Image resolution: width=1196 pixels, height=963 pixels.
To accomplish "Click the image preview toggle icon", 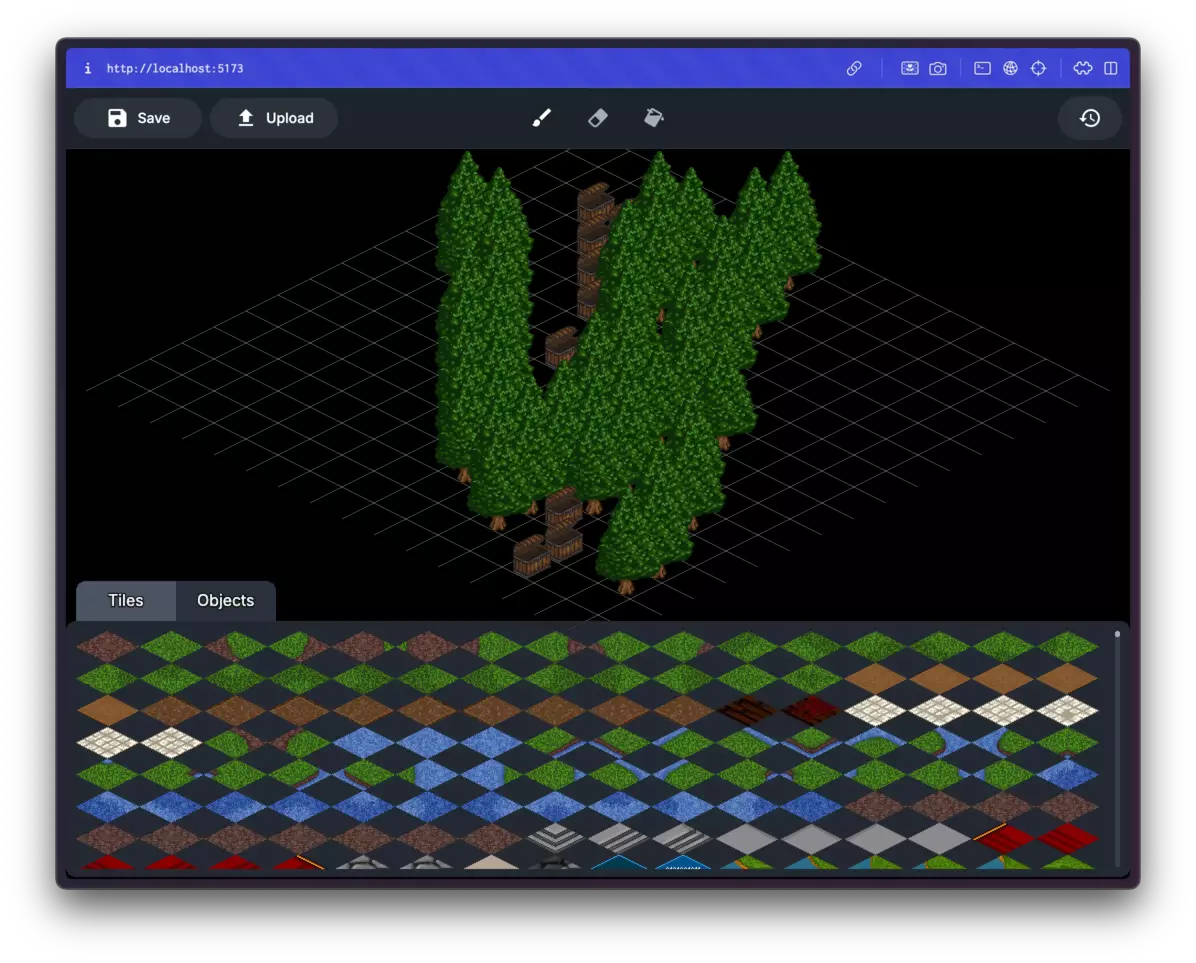I will 909,68.
